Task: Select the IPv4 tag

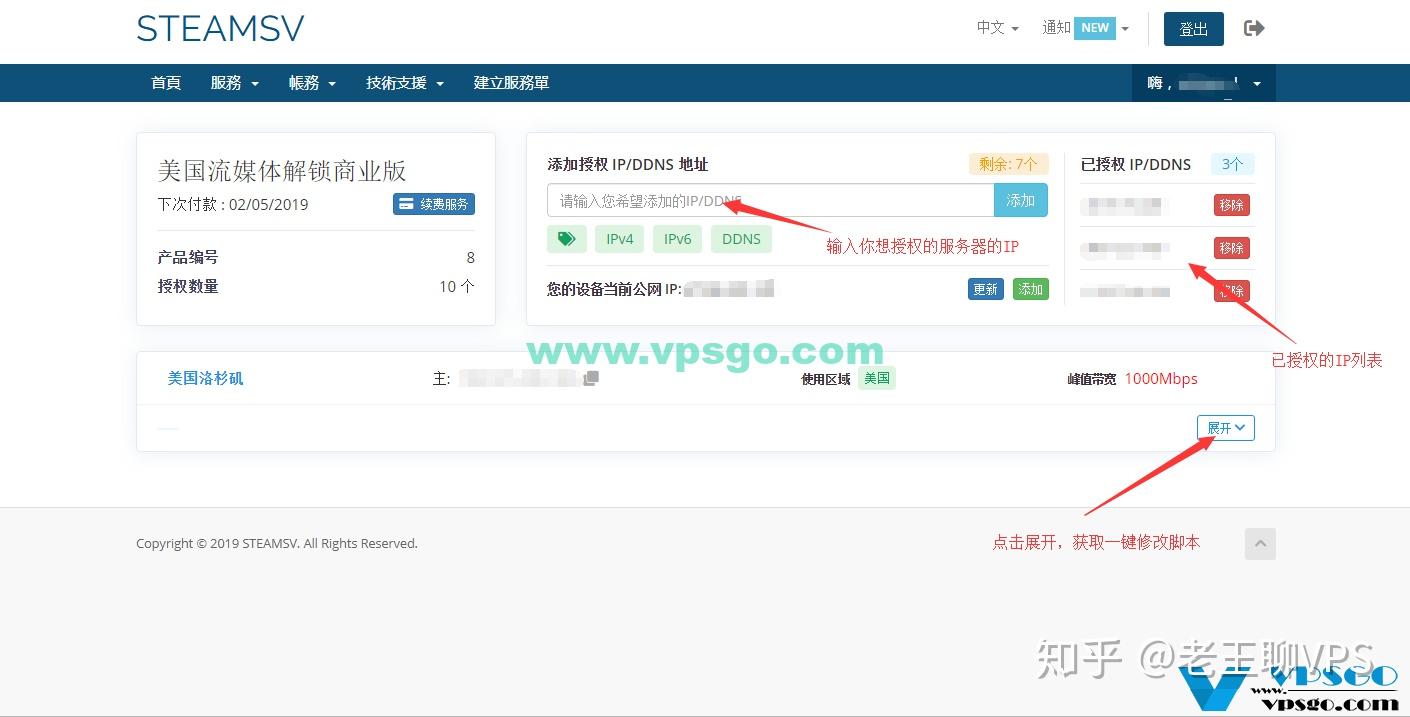Action: (620, 239)
